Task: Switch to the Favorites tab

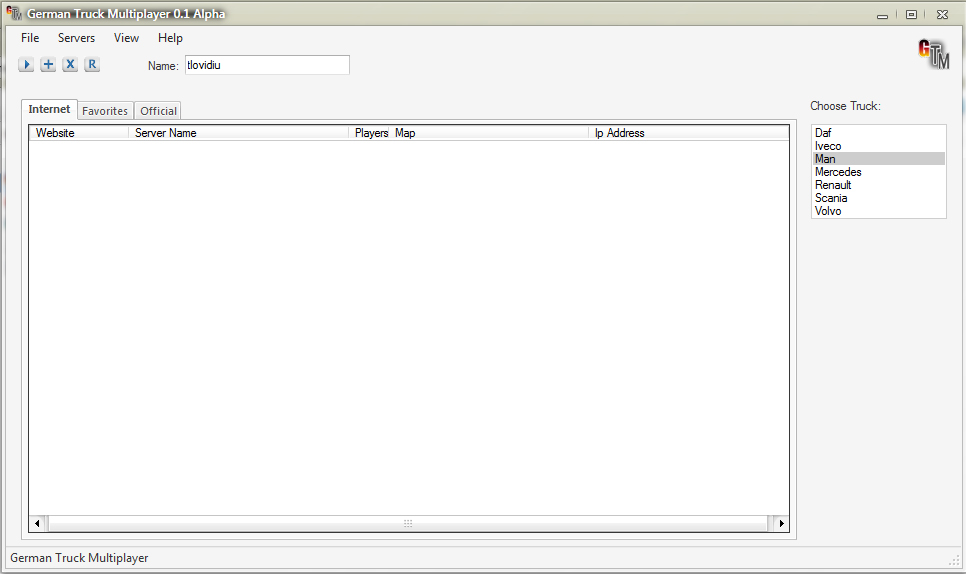Action: coord(105,111)
